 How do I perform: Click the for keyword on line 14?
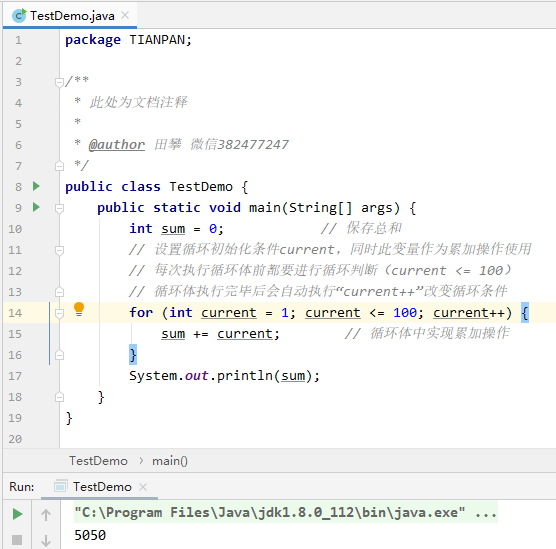[x=141, y=312]
